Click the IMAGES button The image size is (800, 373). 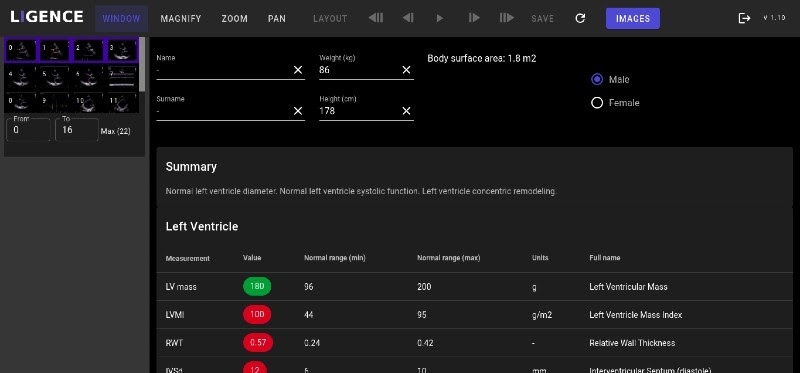(633, 19)
